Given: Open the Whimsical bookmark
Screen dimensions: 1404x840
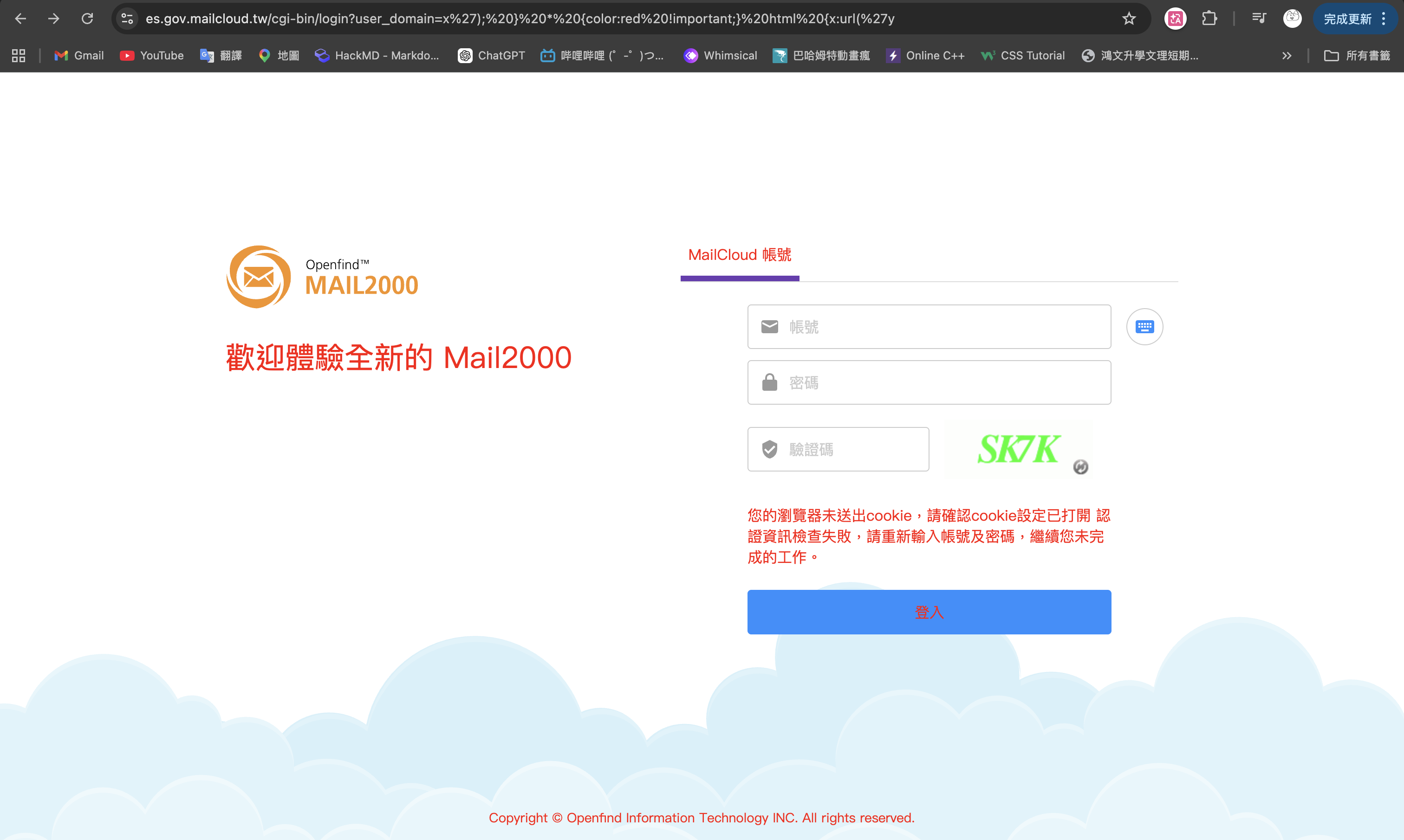Looking at the screenshot, I should pos(720,56).
